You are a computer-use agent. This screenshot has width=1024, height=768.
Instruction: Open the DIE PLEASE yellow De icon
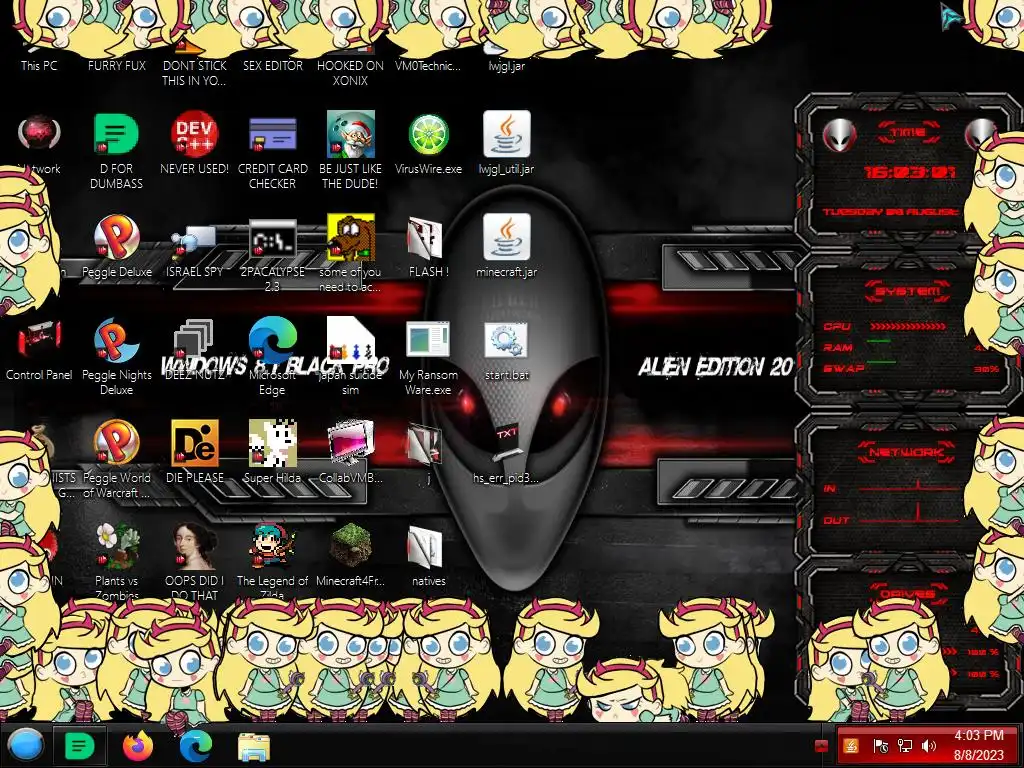(194, 443)
